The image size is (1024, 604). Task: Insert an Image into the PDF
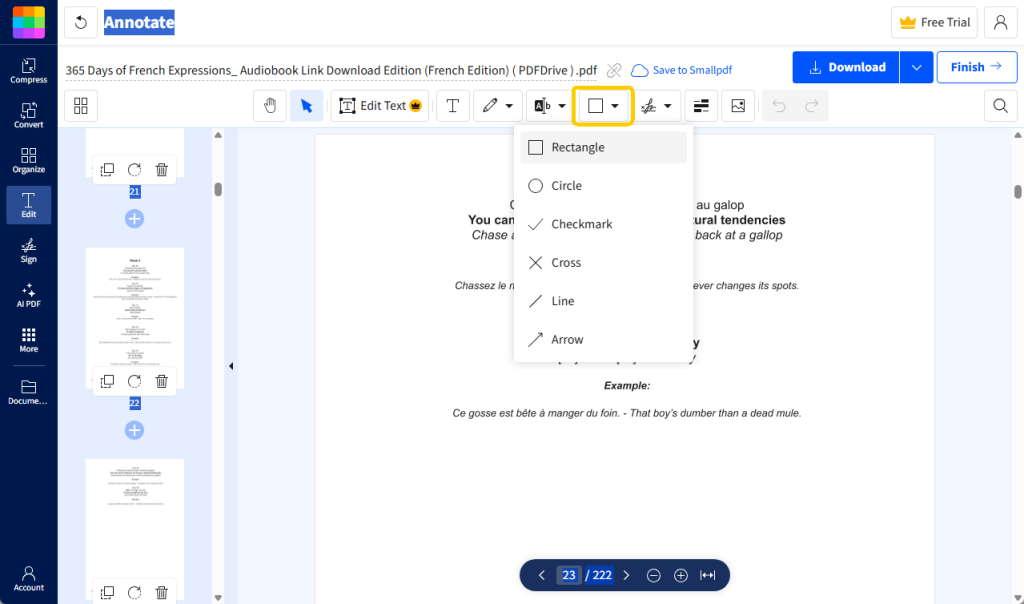tap(738, 105)
